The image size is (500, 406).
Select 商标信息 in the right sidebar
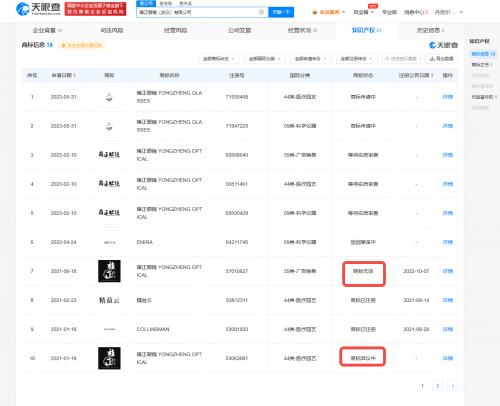click(x=483, y=54)
